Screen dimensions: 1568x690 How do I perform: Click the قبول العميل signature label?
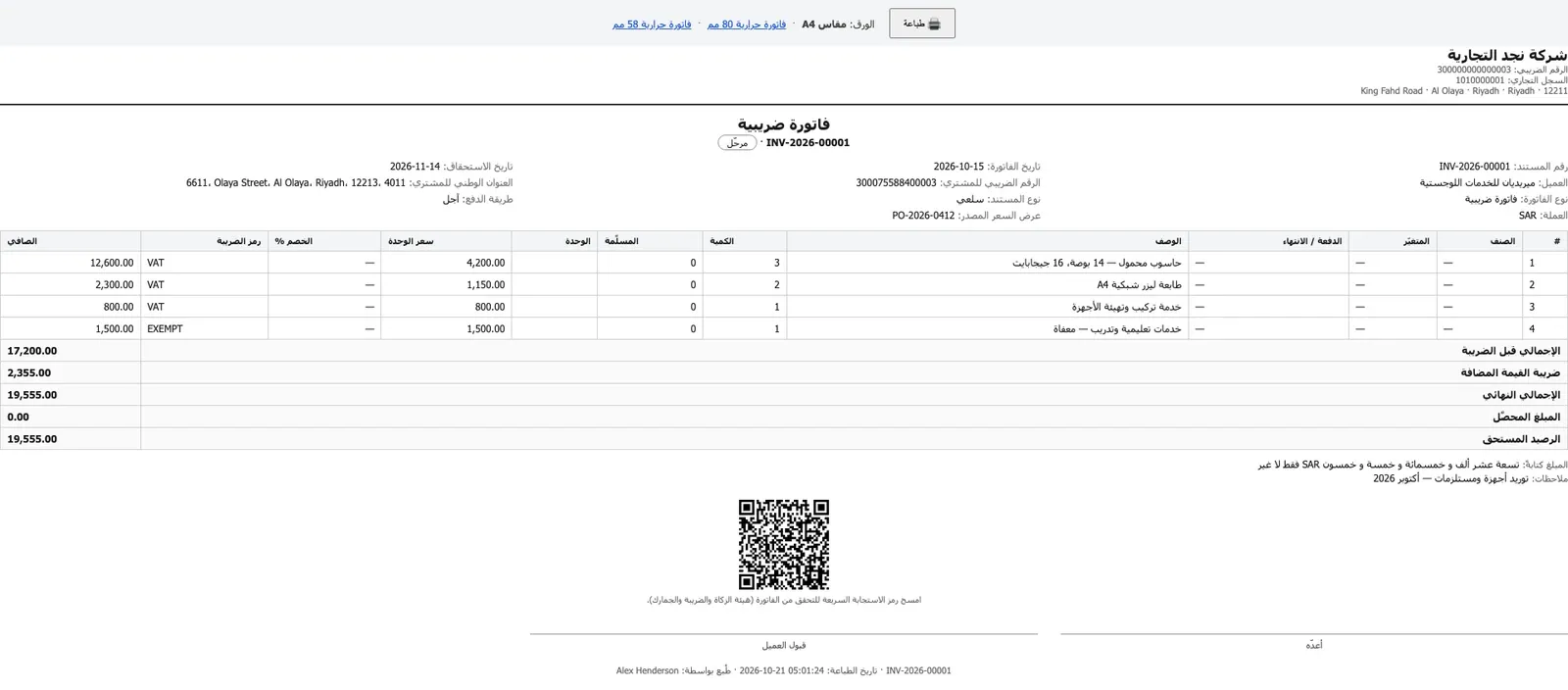pos(784,645)
